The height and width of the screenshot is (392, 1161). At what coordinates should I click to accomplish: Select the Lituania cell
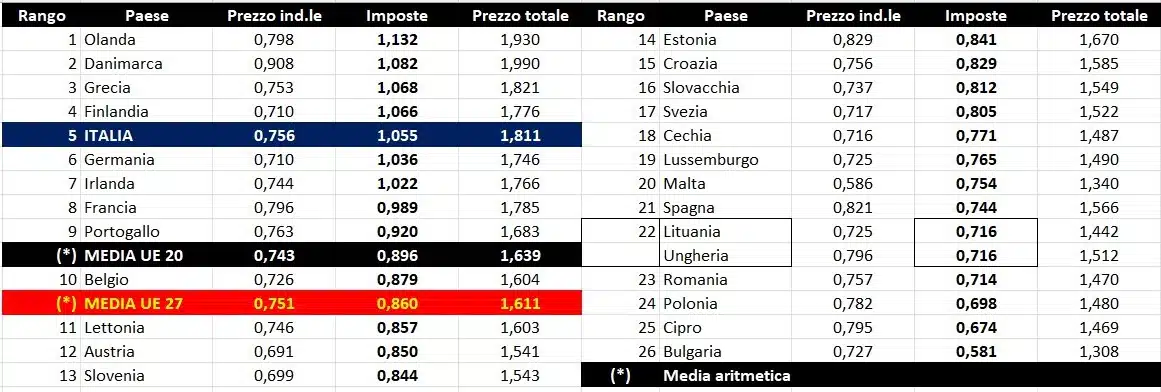click(725, 232)
